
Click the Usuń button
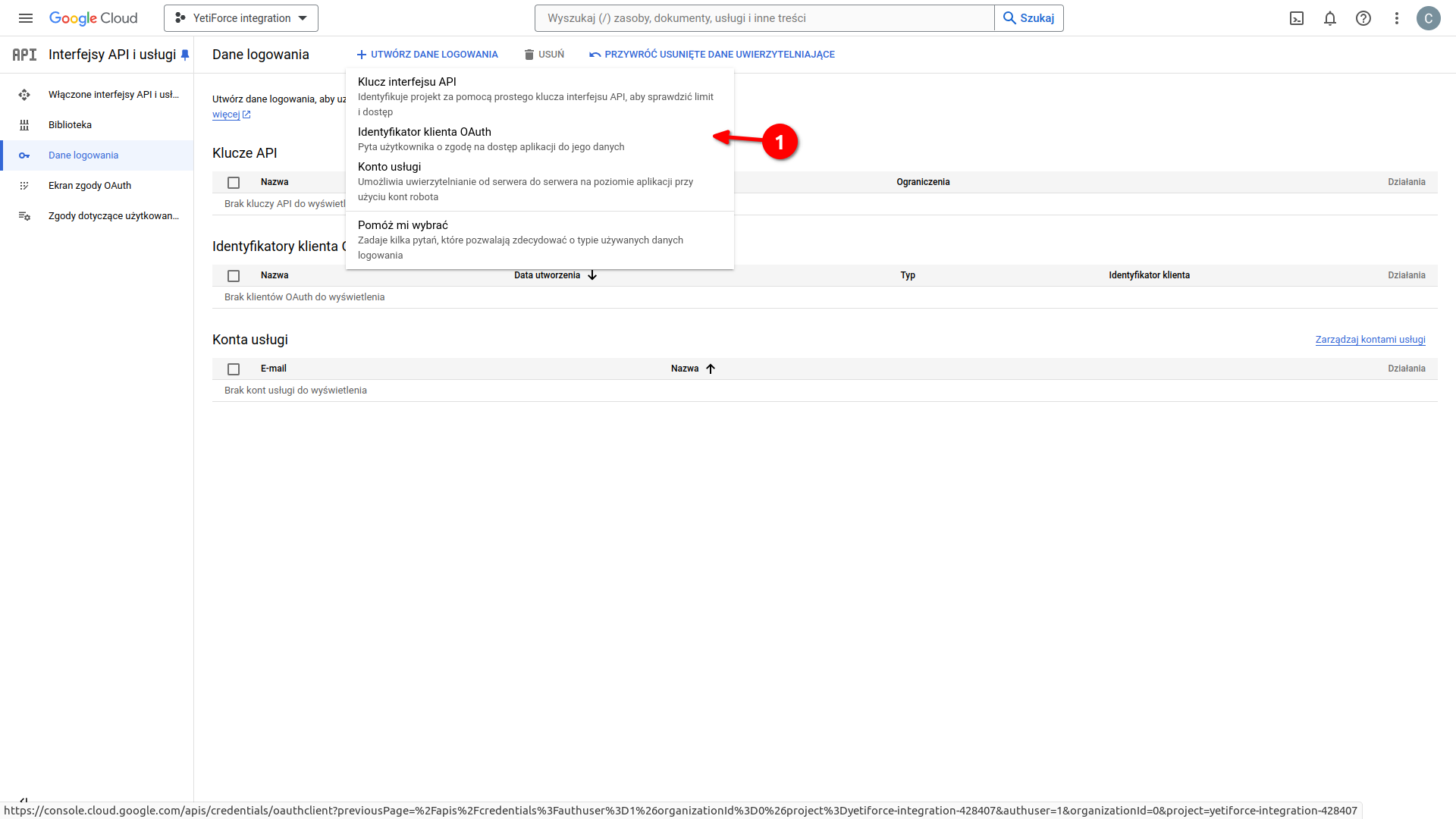544,55
